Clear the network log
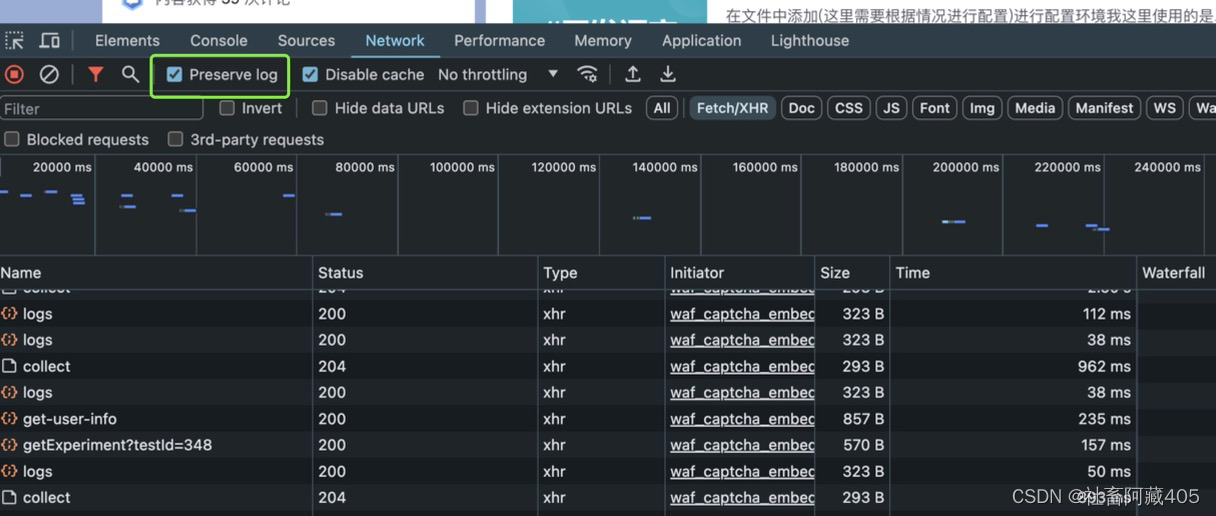 (x=49, y=74)
